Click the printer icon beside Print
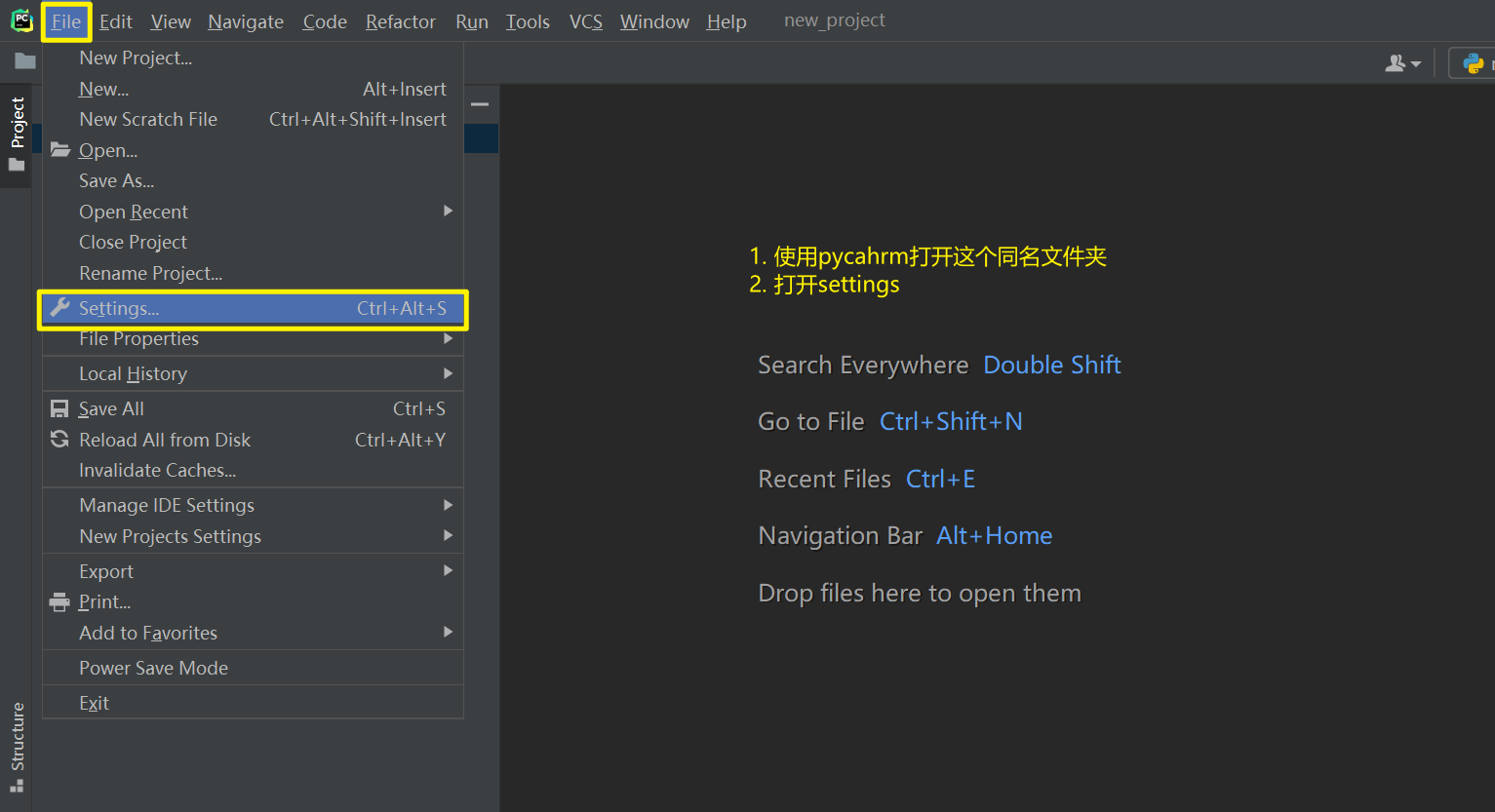This screenshot has height=812, width=1495. (59, 601)
